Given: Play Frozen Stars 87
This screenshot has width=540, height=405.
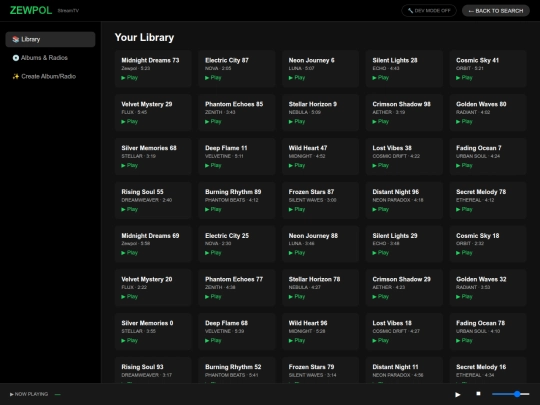Looking at the screenshot, I should click(297, 209).
